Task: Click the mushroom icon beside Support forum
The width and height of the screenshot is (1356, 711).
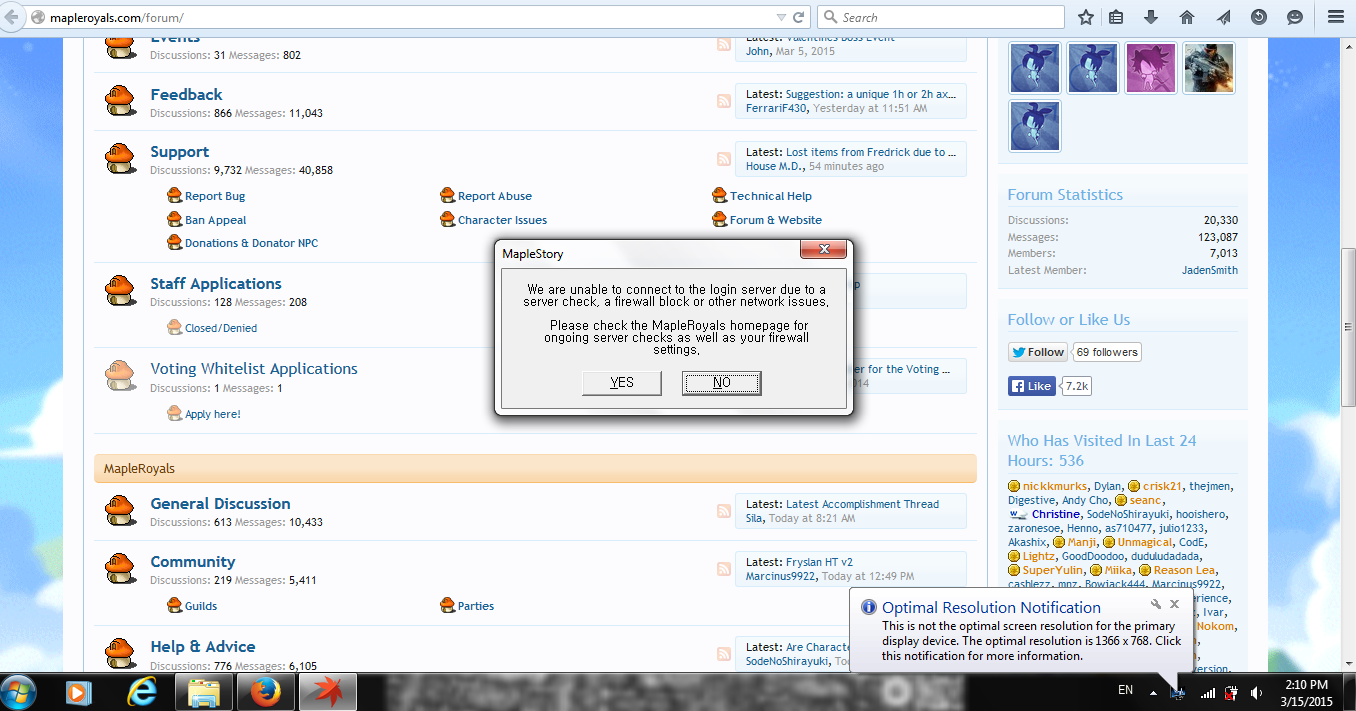Action: 120,158
